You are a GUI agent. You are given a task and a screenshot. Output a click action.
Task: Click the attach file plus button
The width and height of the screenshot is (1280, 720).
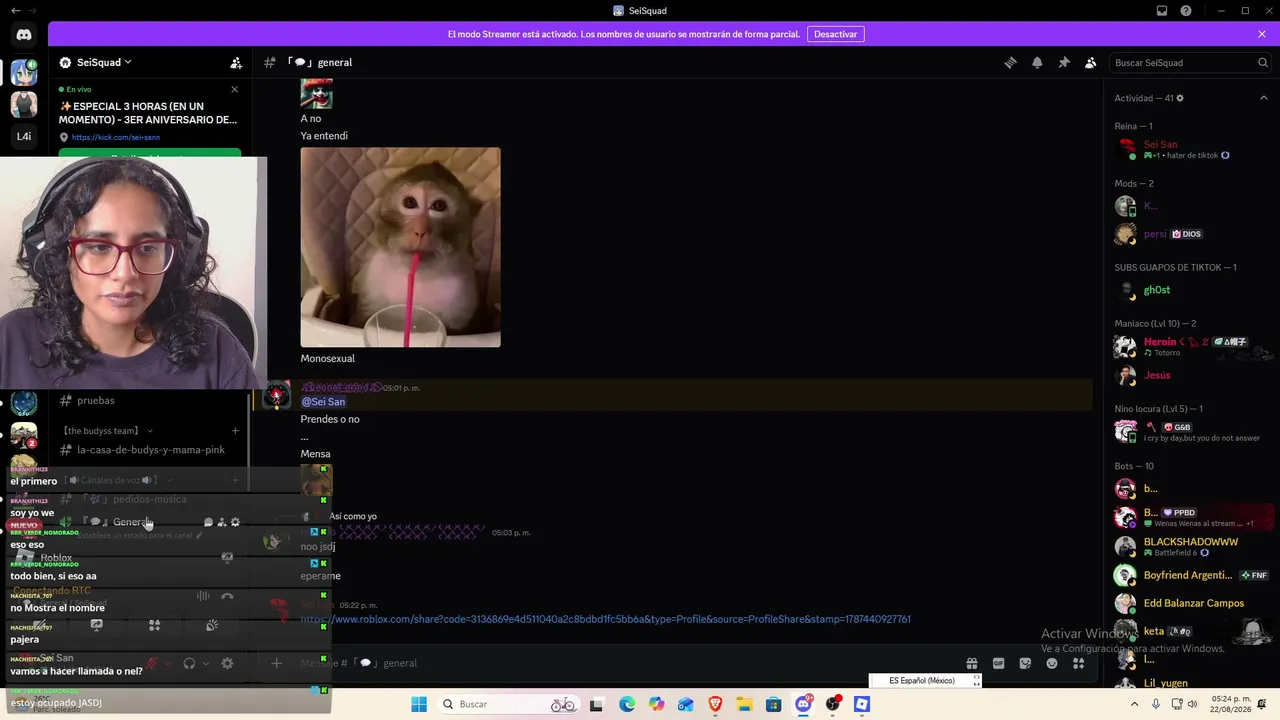point(277,663)
